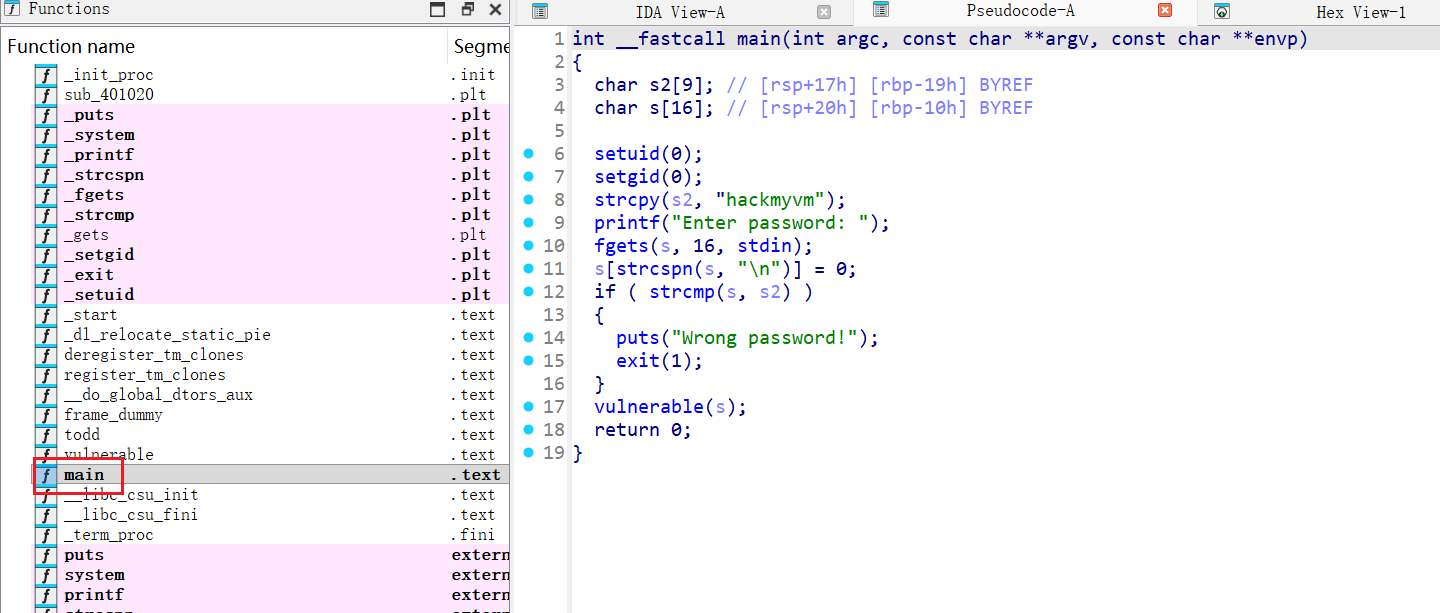Maximize the Functions panel
Viewport: 1440px width, 613px height.
(x=438, y=10)
